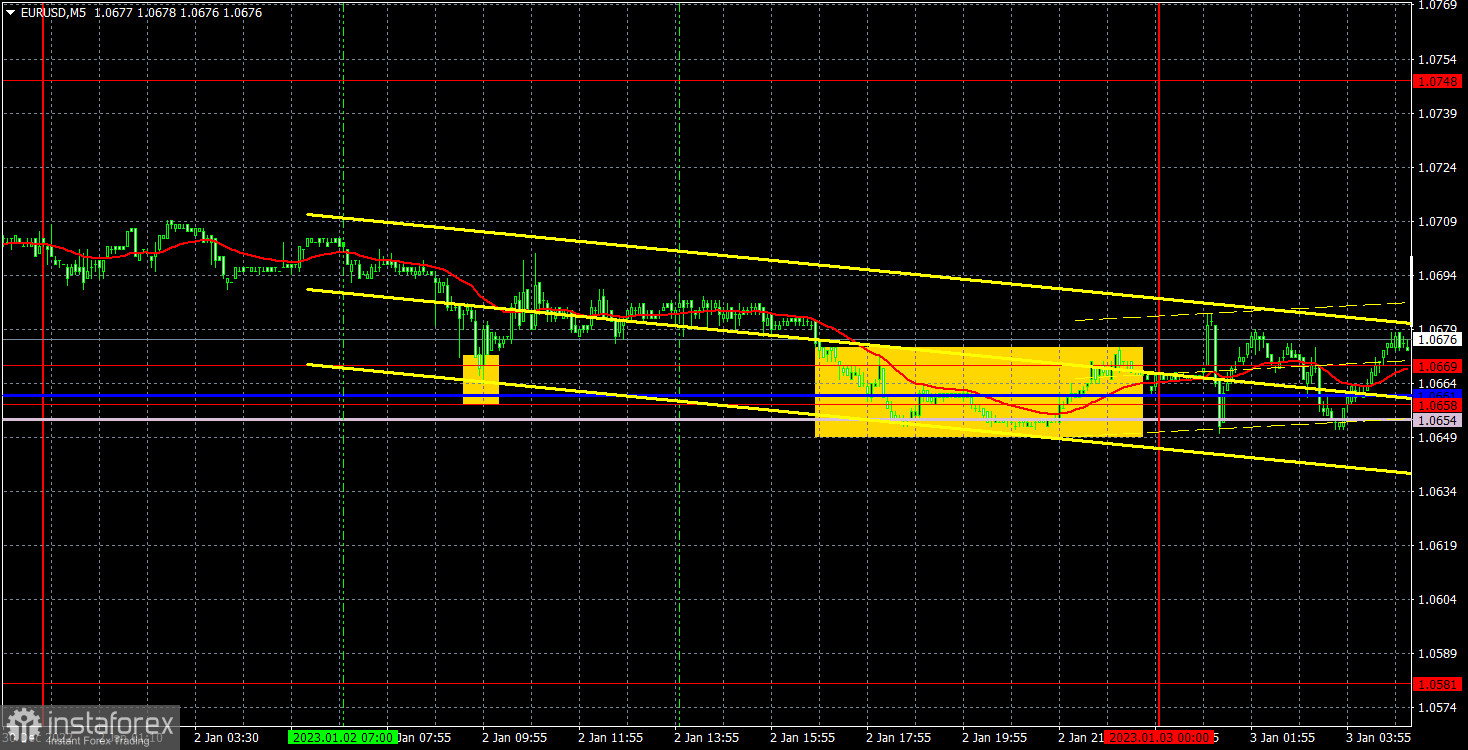Click the 1.0649 price scale value
1468x750 pixels.
click(1438, 437)
